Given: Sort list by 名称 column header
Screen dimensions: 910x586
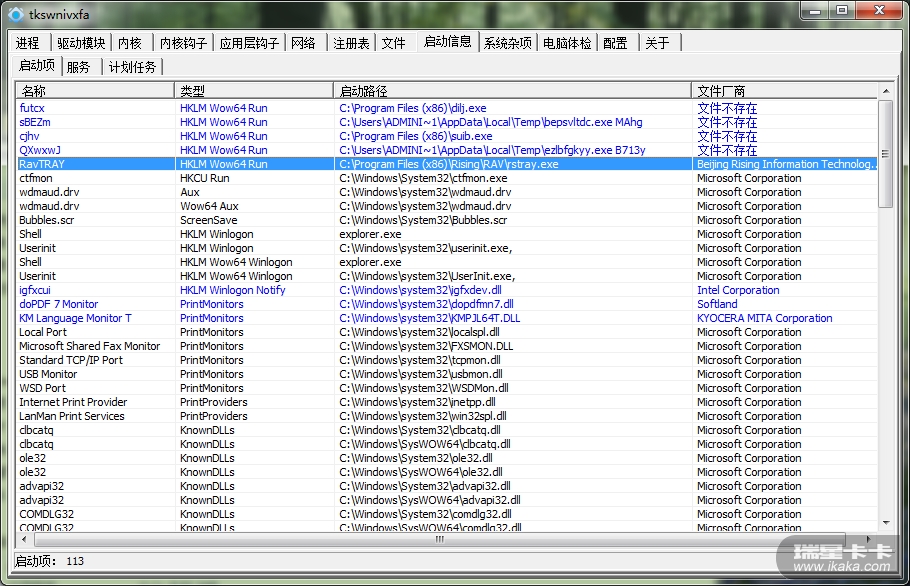Looking at the screenshot, I should click(x=95, y=91).
